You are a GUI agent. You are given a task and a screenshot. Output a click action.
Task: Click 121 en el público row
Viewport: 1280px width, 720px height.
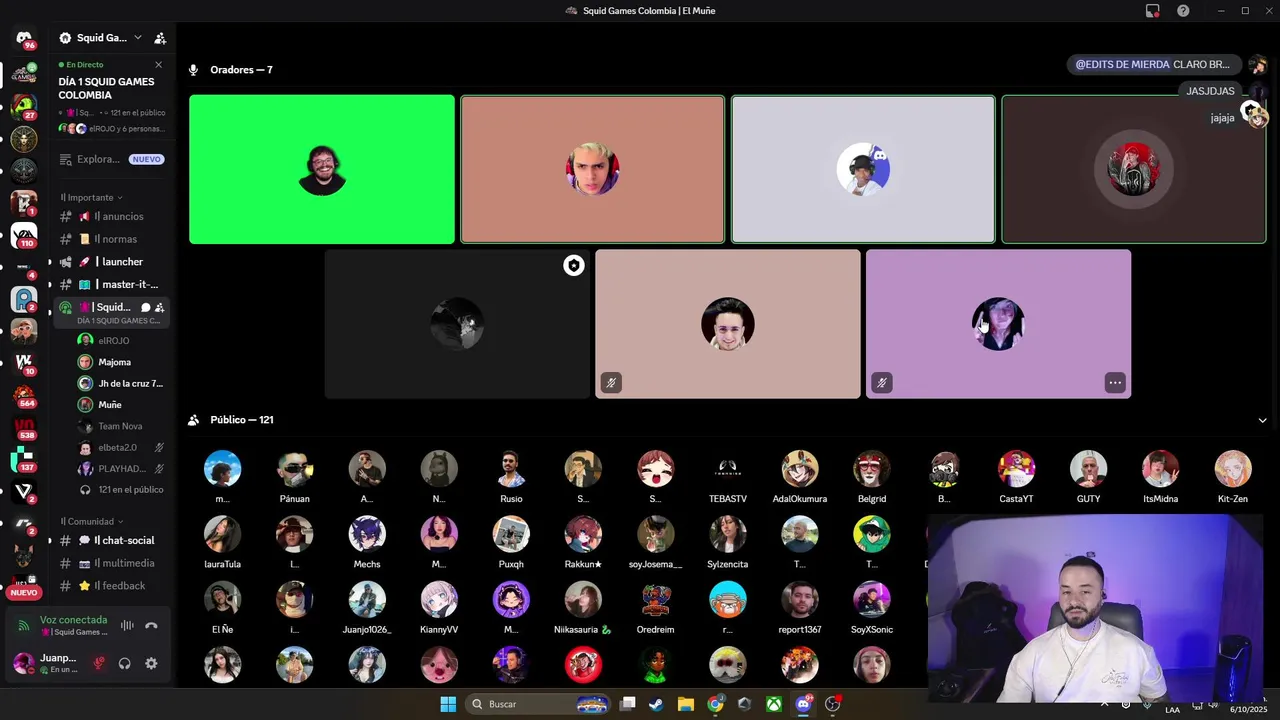(120, 490)
